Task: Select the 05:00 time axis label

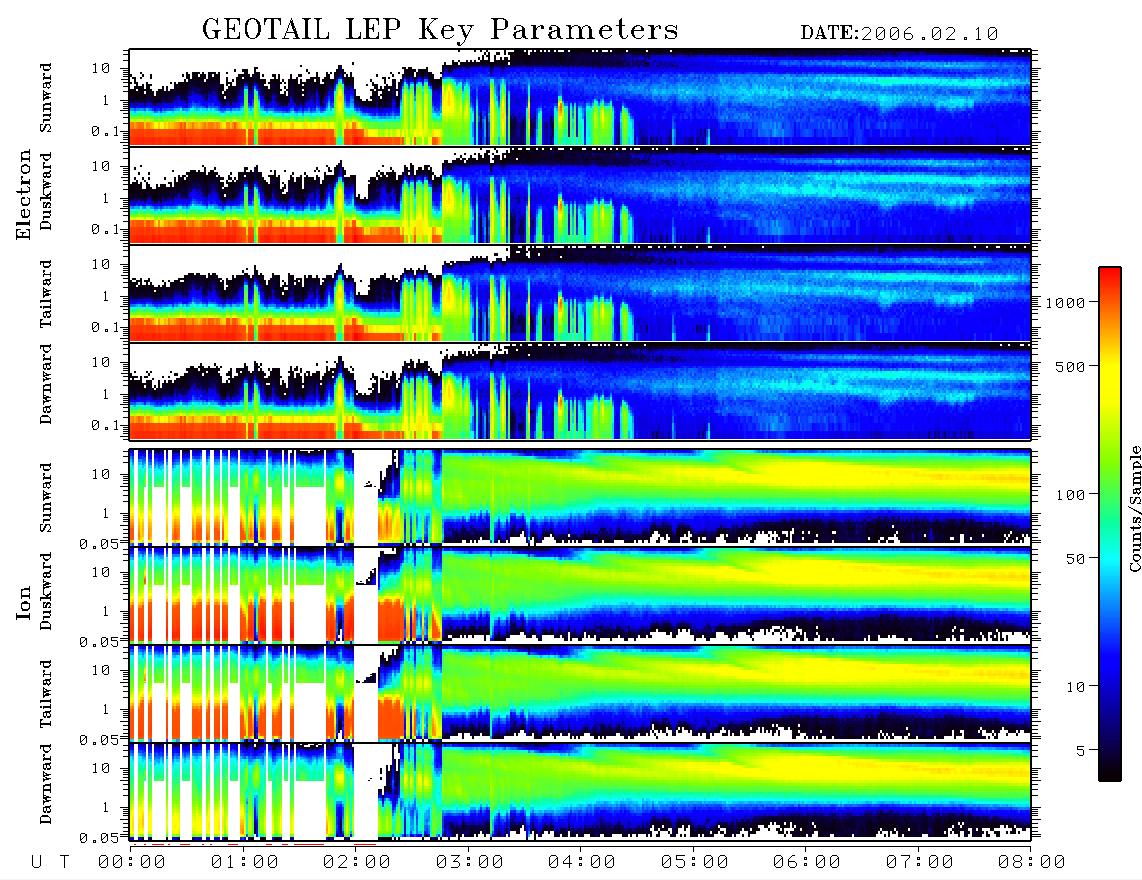Action: pos(695,862)
